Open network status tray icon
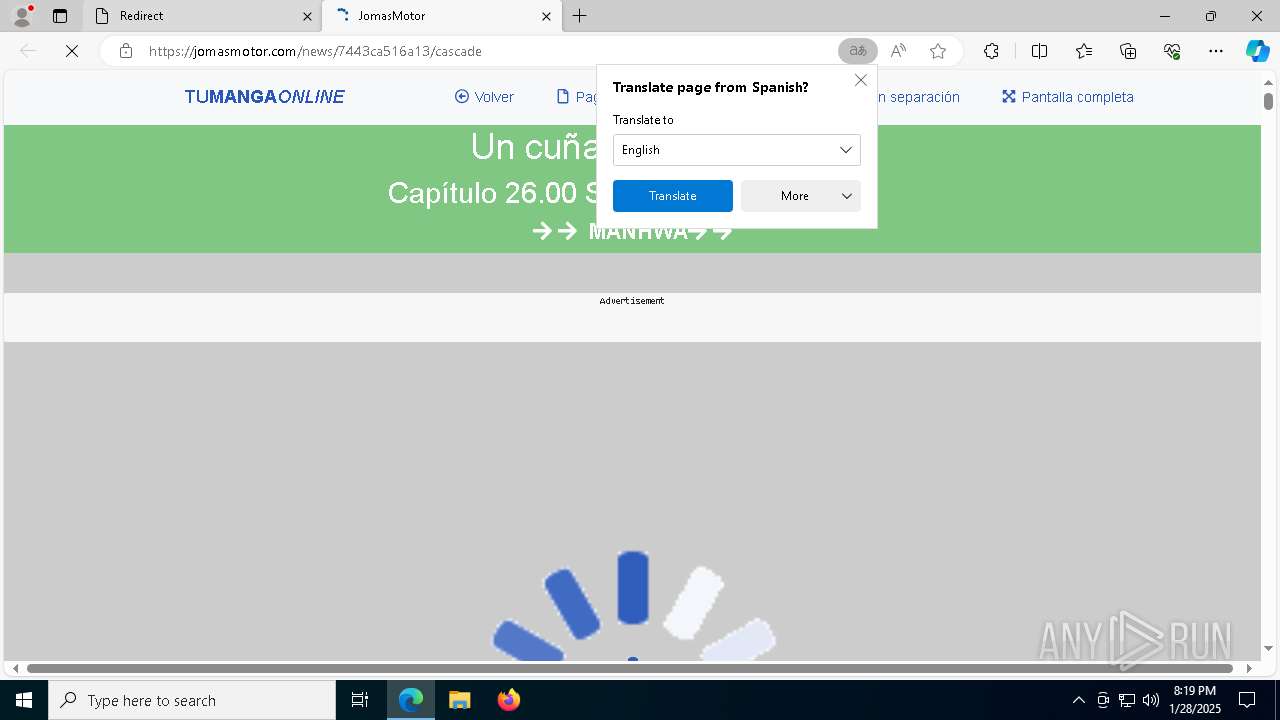 (1127, 700)
